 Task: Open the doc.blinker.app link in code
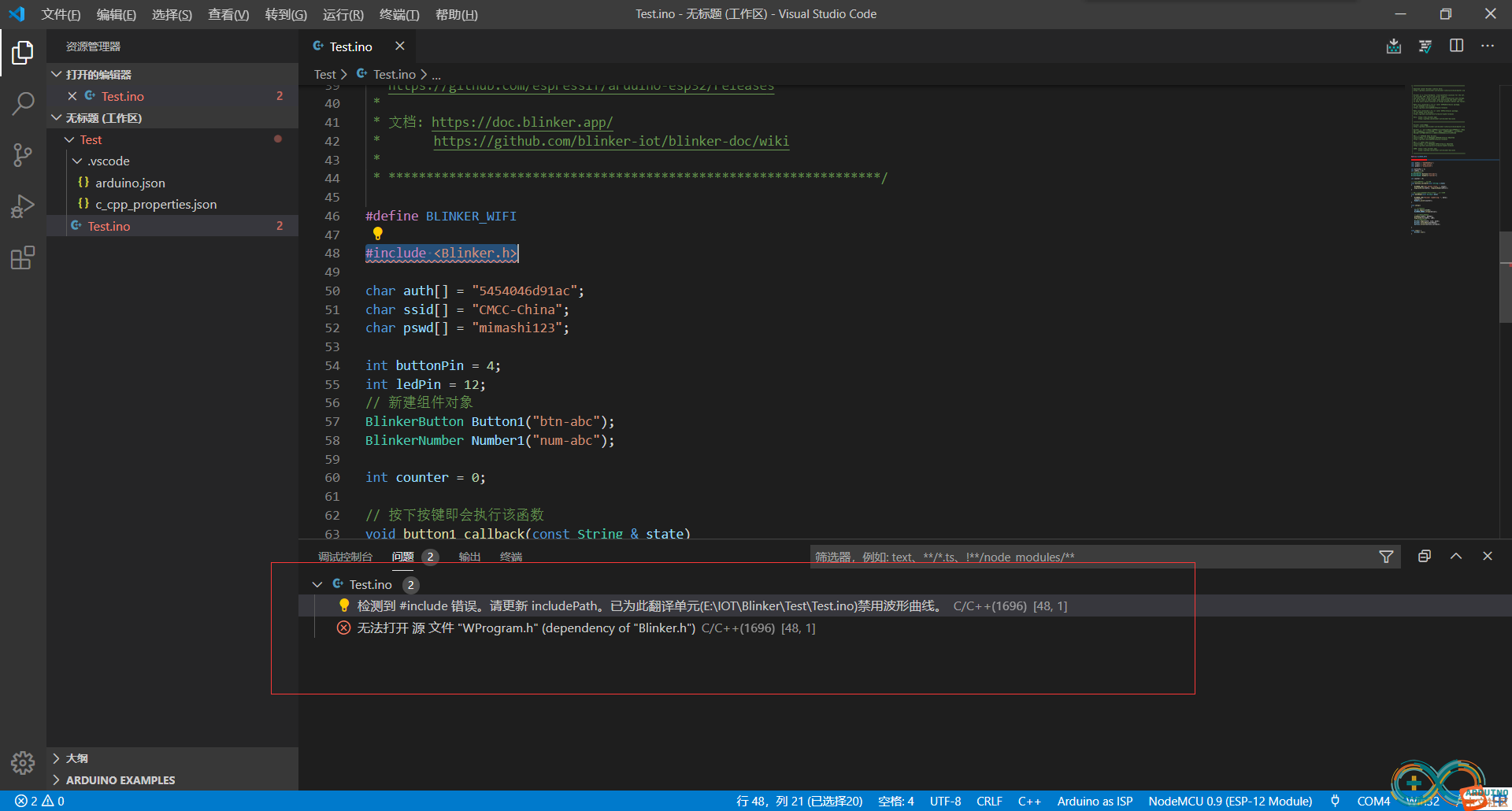[521, 122]
